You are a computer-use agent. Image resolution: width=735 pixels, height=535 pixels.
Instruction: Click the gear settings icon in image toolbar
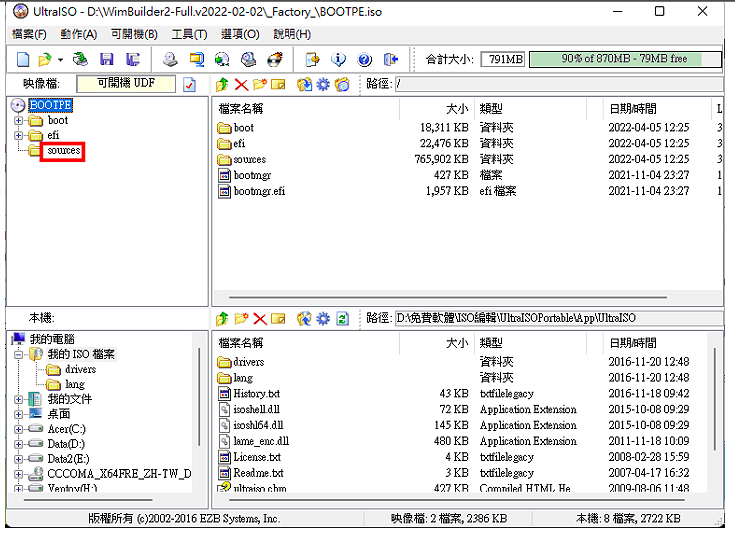(323, 84)
